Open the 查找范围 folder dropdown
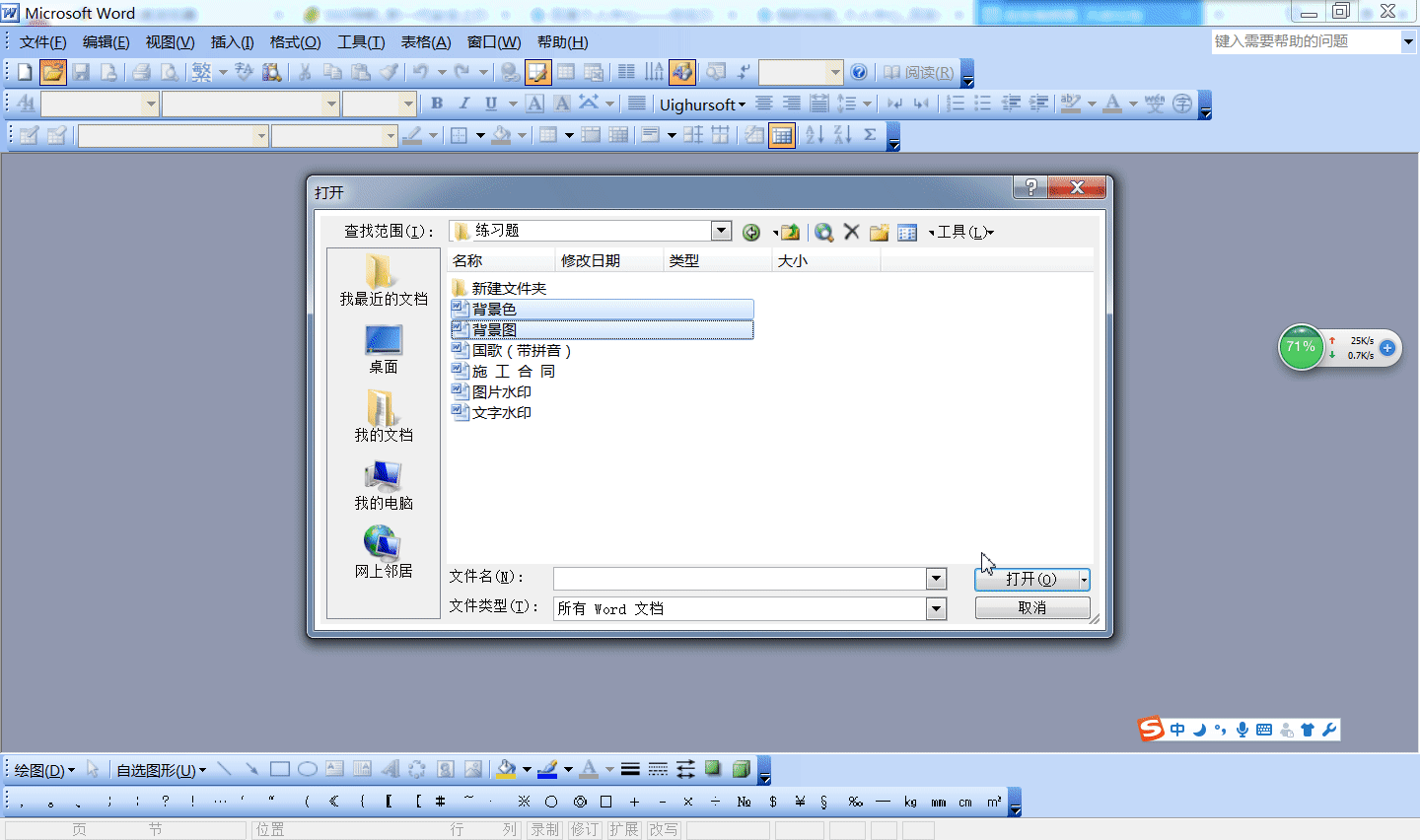The height and width of the screenshot is (840, 1420). tap(722, 231)
